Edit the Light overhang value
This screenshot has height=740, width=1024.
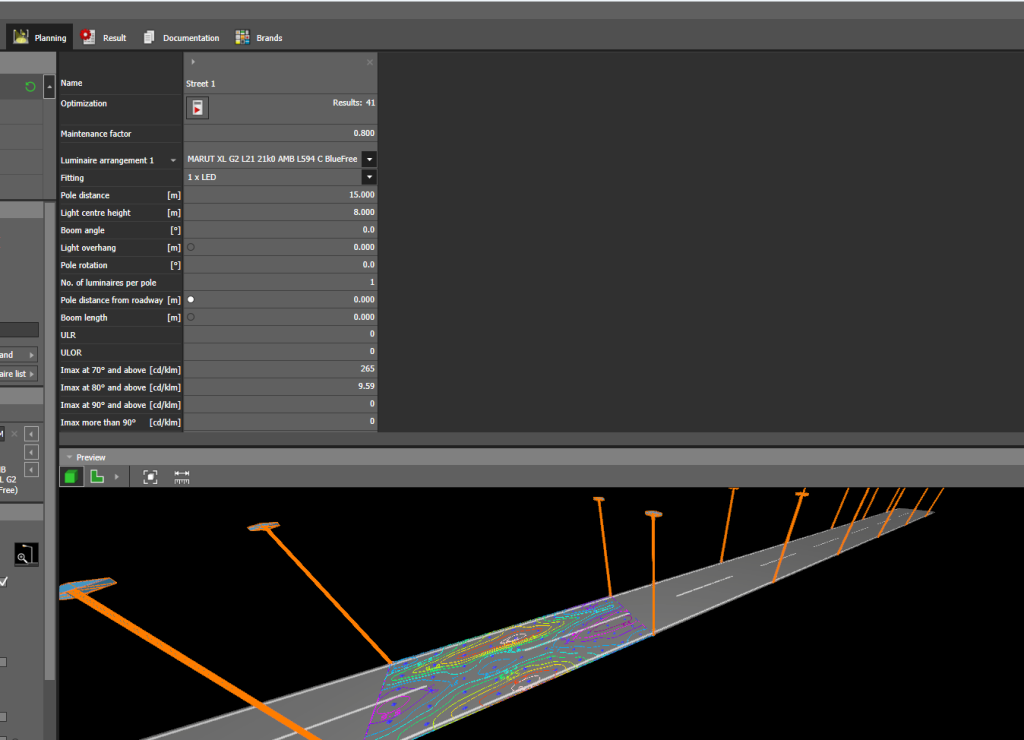point(280,247)
